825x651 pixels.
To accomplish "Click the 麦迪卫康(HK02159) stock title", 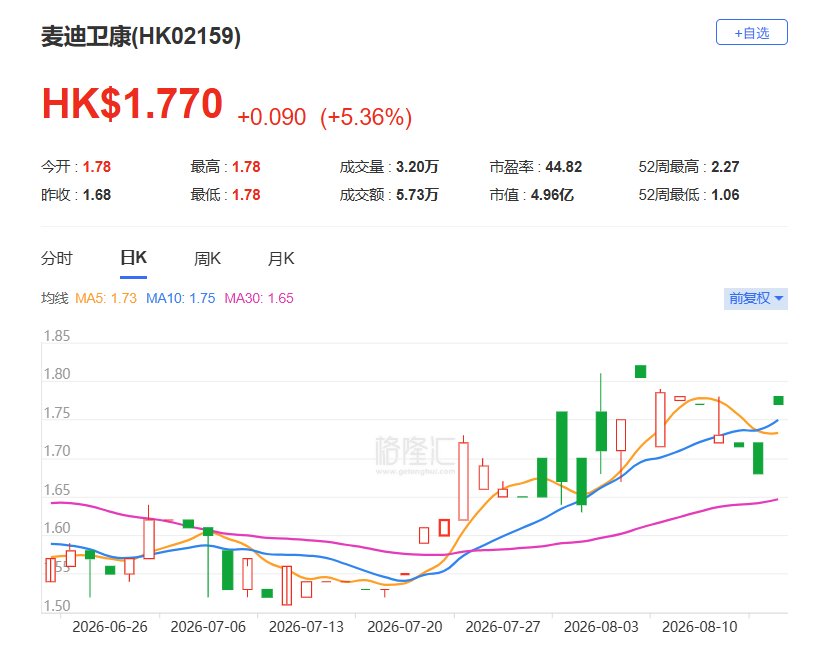I will pos(141,37).
